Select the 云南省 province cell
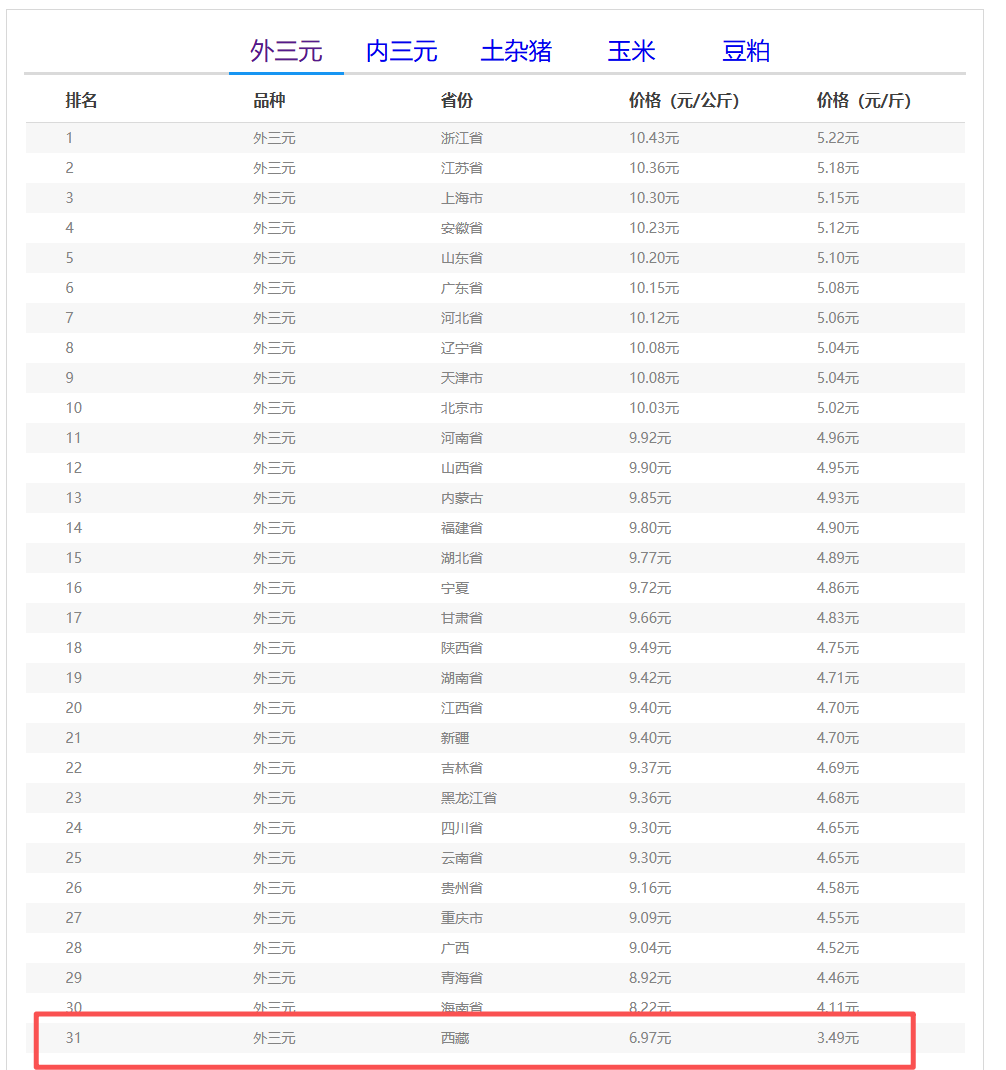The width and height of the screenshot is (1006, 1070). (x=461, y=858)
